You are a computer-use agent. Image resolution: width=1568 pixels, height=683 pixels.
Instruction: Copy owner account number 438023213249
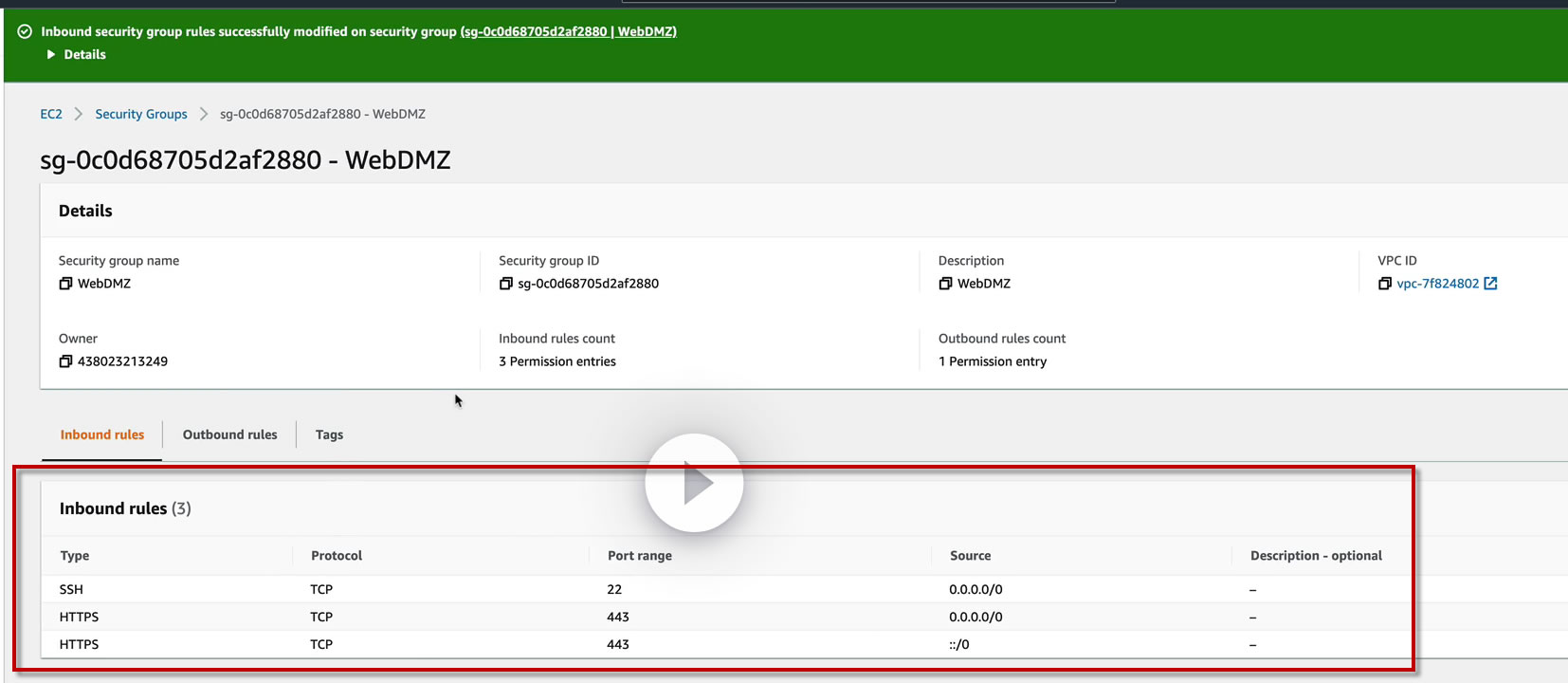click(65, 361)
